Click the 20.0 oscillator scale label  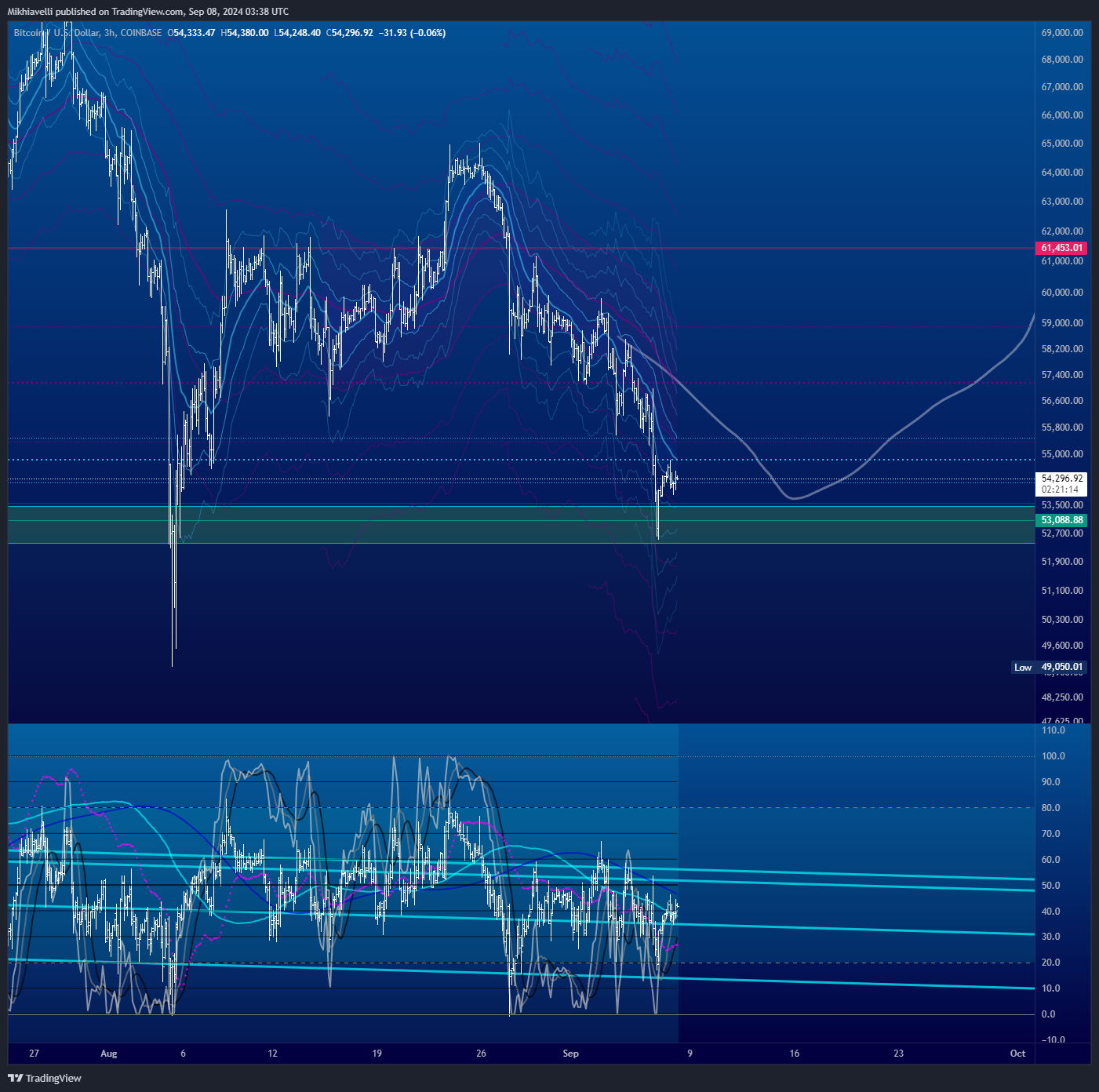(x=1050, y=963)
